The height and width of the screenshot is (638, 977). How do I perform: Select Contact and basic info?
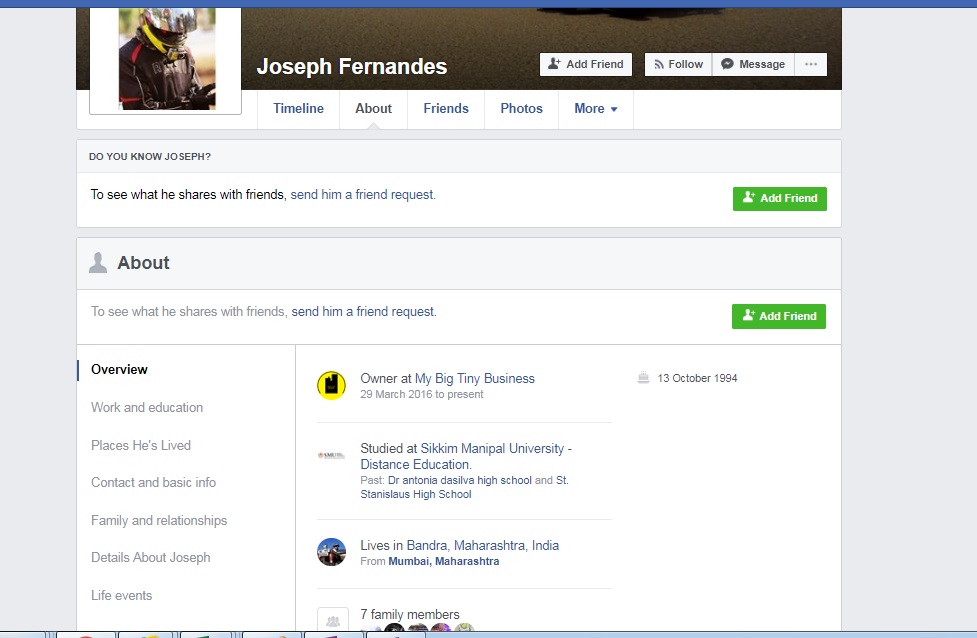pyautogui.click(x=153, y=482)
